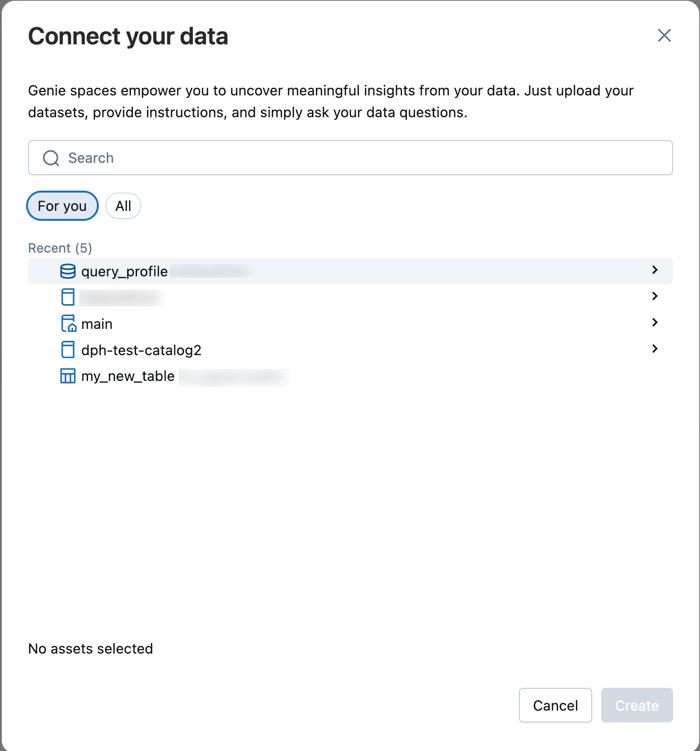Click the table icon beside my_new_table
Screen dimensions: 700x751
[x=68, y=377]
